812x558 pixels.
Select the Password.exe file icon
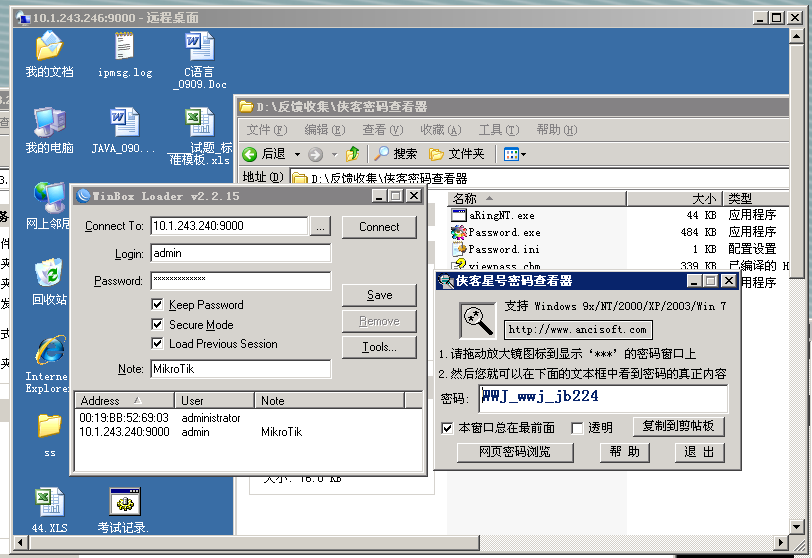pos(459,232)
